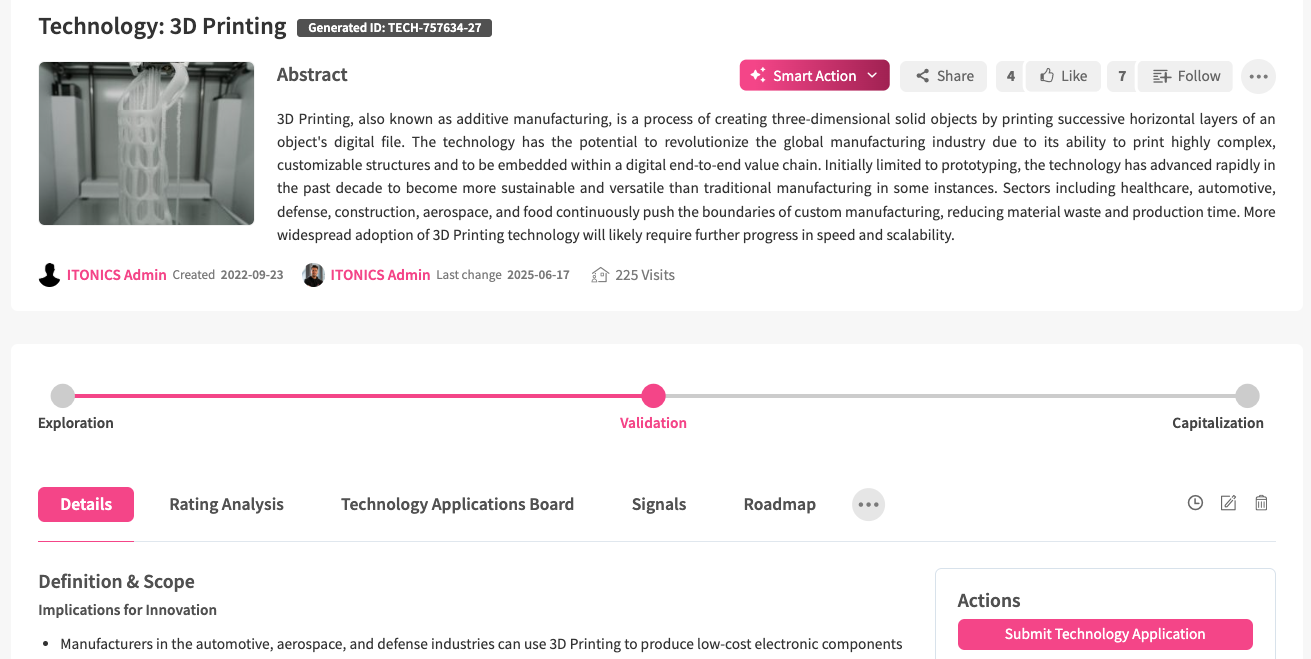1311x659 pixels.
Task: Click the ITONICS Admin creator avatar
Action: [49, 275]
